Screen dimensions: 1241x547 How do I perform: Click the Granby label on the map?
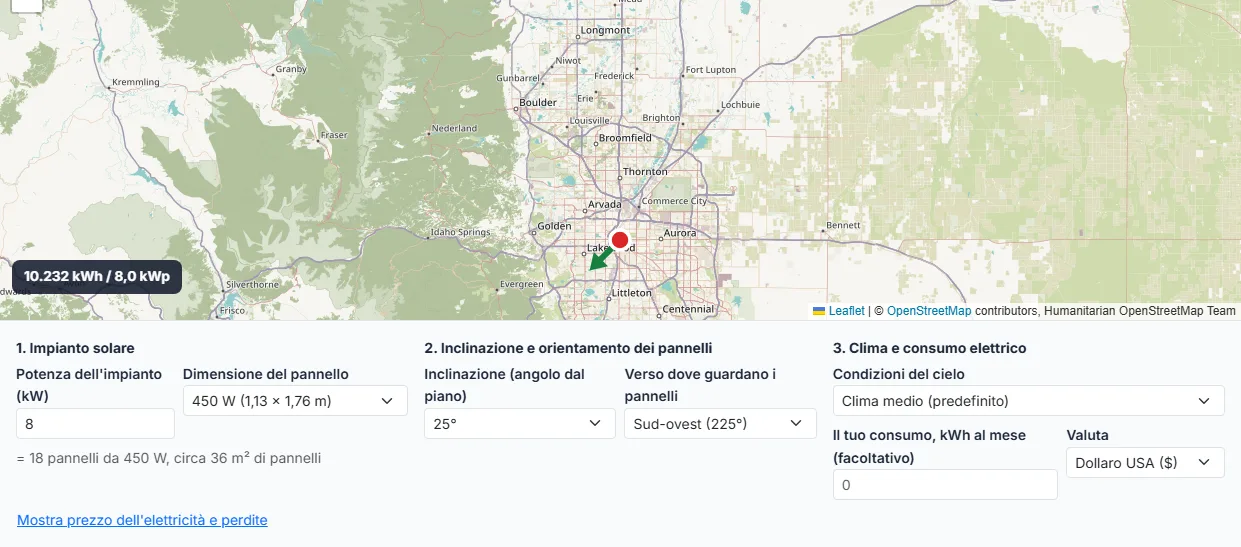pyautogui.click(x=291, y=69)
